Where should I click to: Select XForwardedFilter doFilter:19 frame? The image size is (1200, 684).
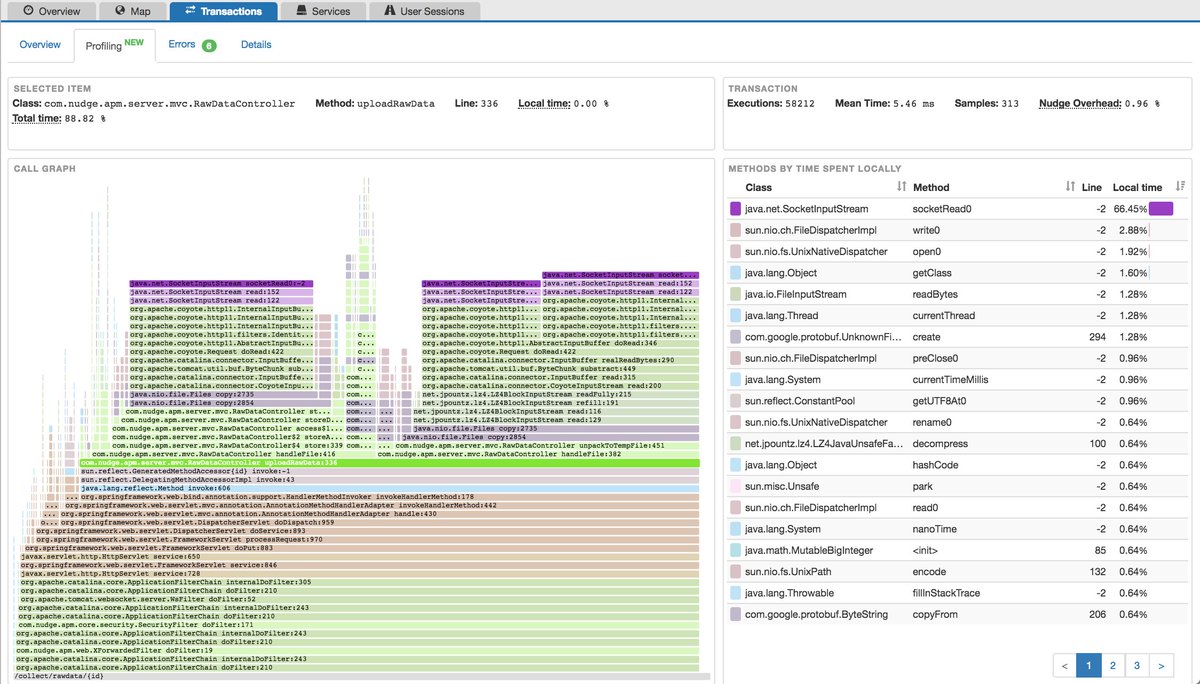357,650
